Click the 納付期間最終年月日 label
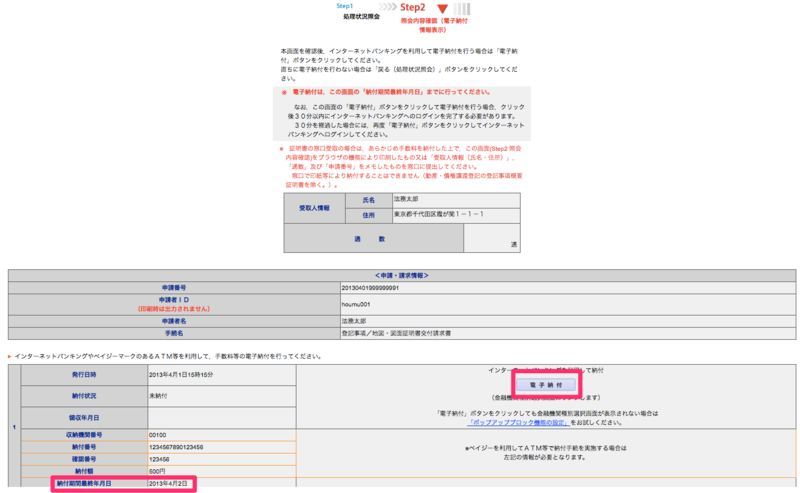The image size is (800, 493). click(84, 483)
